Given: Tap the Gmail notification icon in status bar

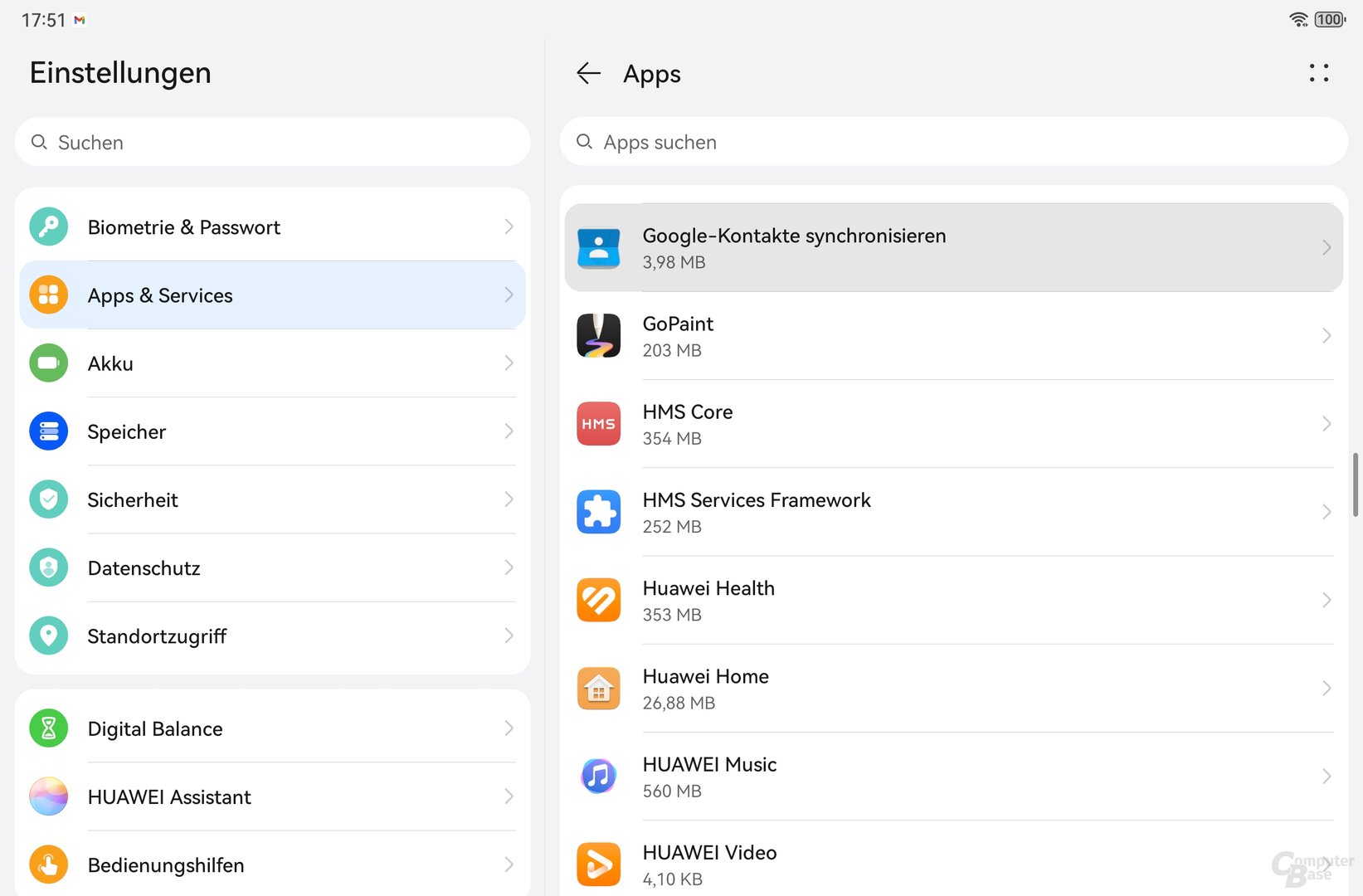Looking at the screenshot, I should 80,20.
